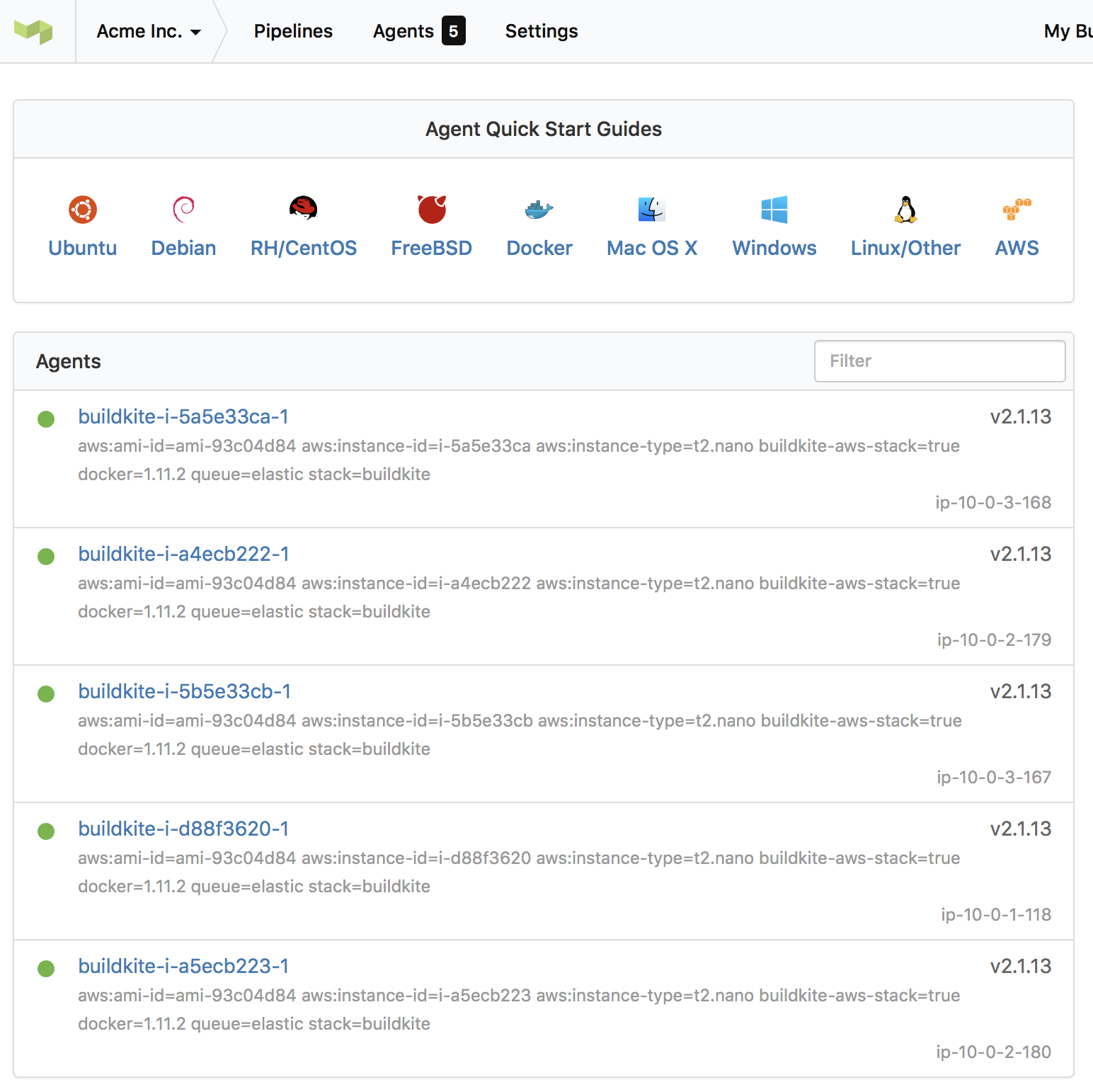The height and width of the screenshot is (1092, 1093).
Task: Open agent buildkite-i-d88f3620-1
Action: 183,829
